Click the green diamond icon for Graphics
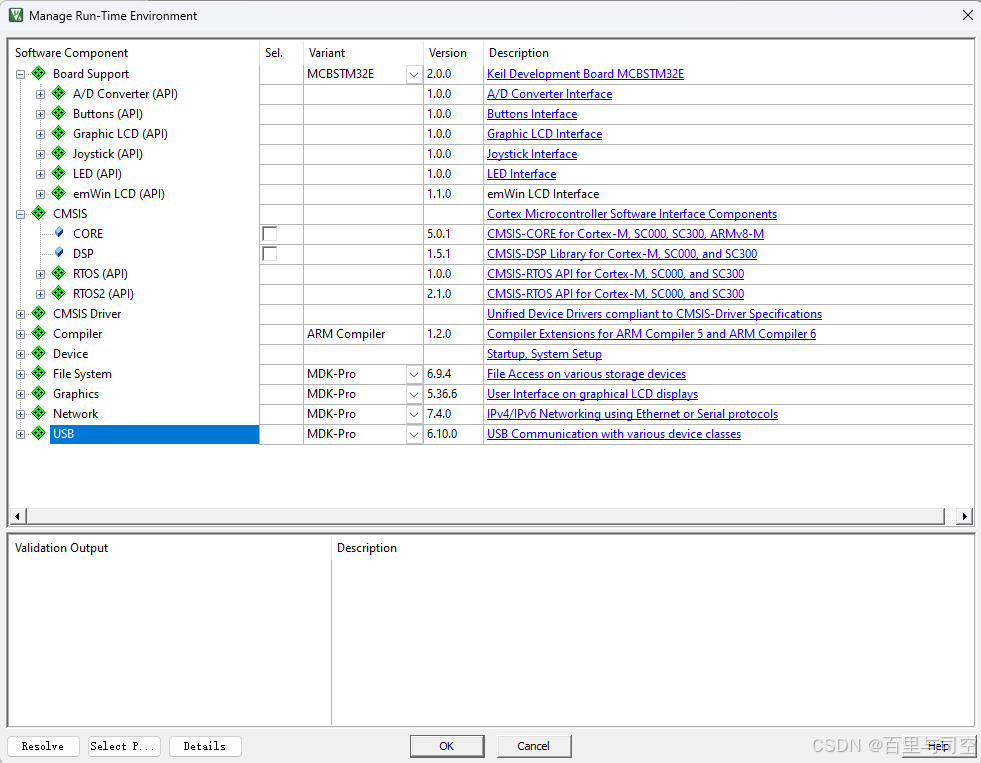The width and height of the screenshot is (981, 763). (39, 393)
